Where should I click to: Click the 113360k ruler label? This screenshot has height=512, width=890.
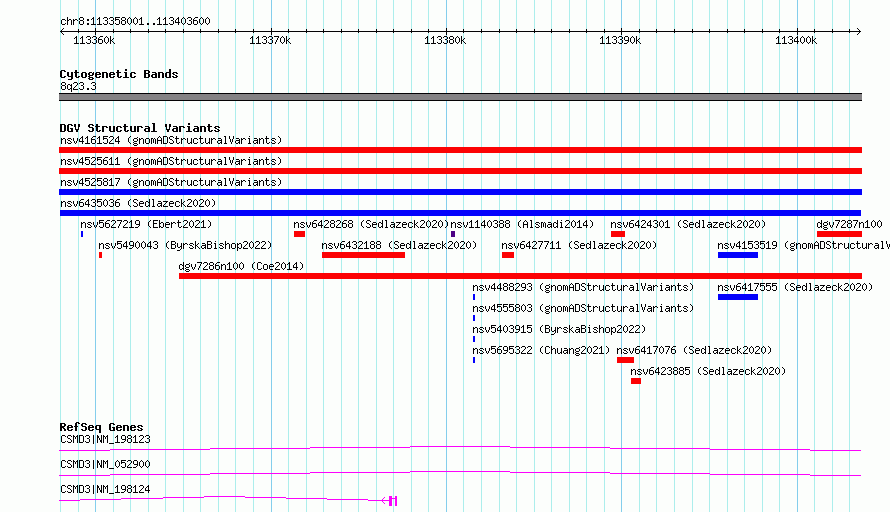point(94,40)
